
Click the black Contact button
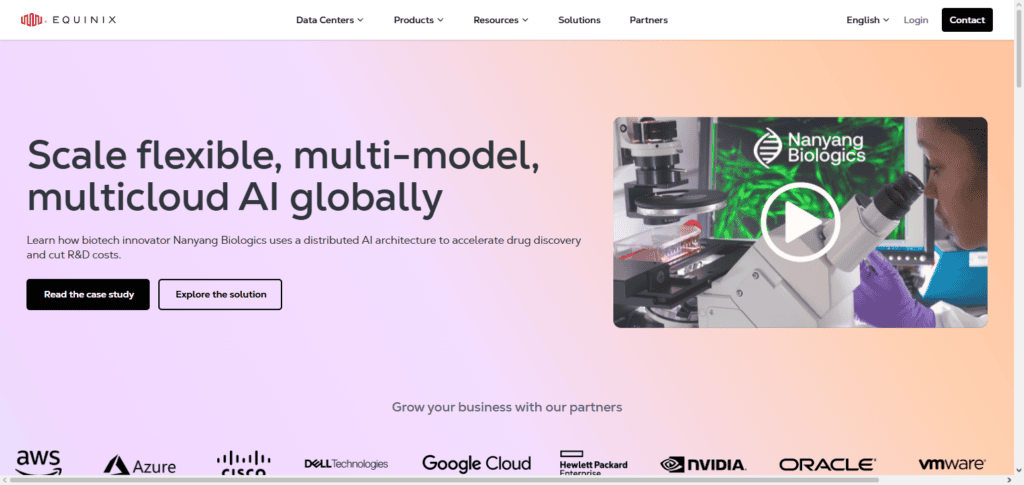[x=967, y=20]
